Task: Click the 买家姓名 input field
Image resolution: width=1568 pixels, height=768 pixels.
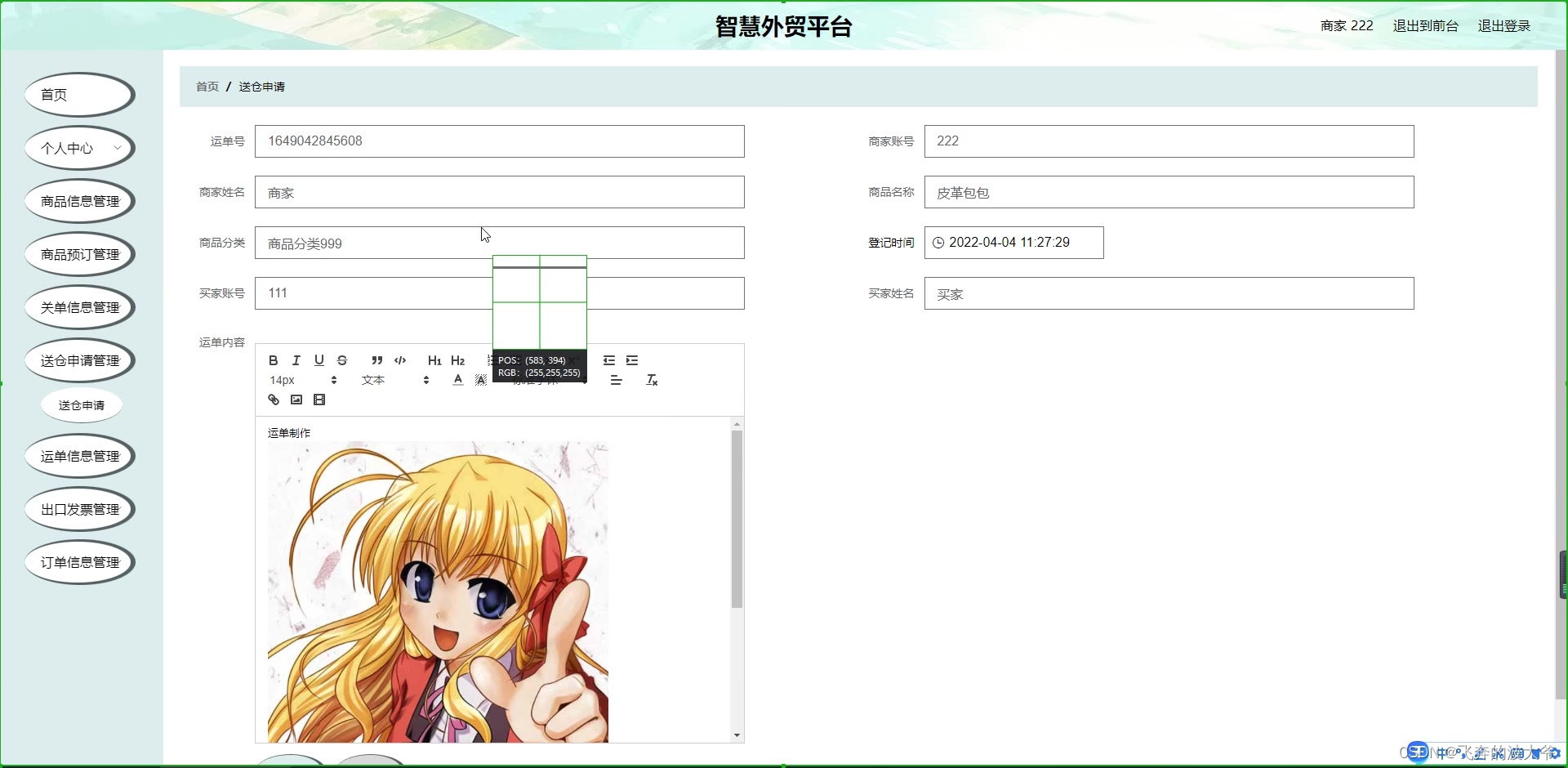Action: pyautogui.click(x=1169, y=293)
